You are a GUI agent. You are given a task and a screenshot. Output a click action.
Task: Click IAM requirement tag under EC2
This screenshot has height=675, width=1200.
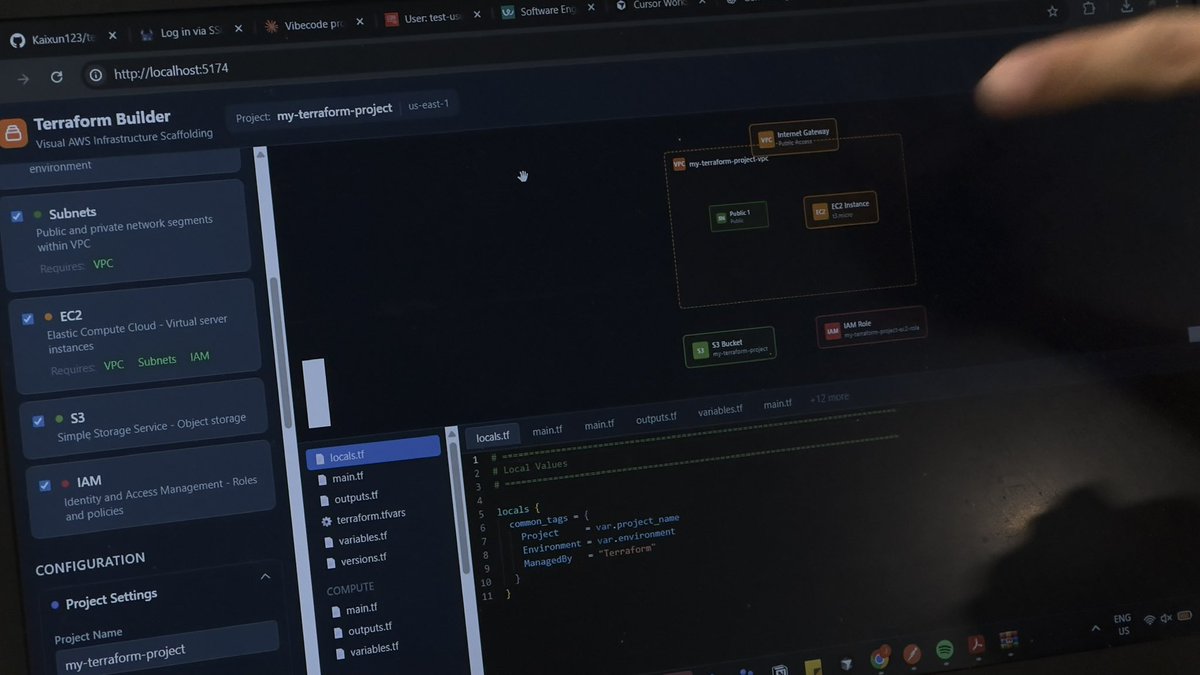(200, 356)
